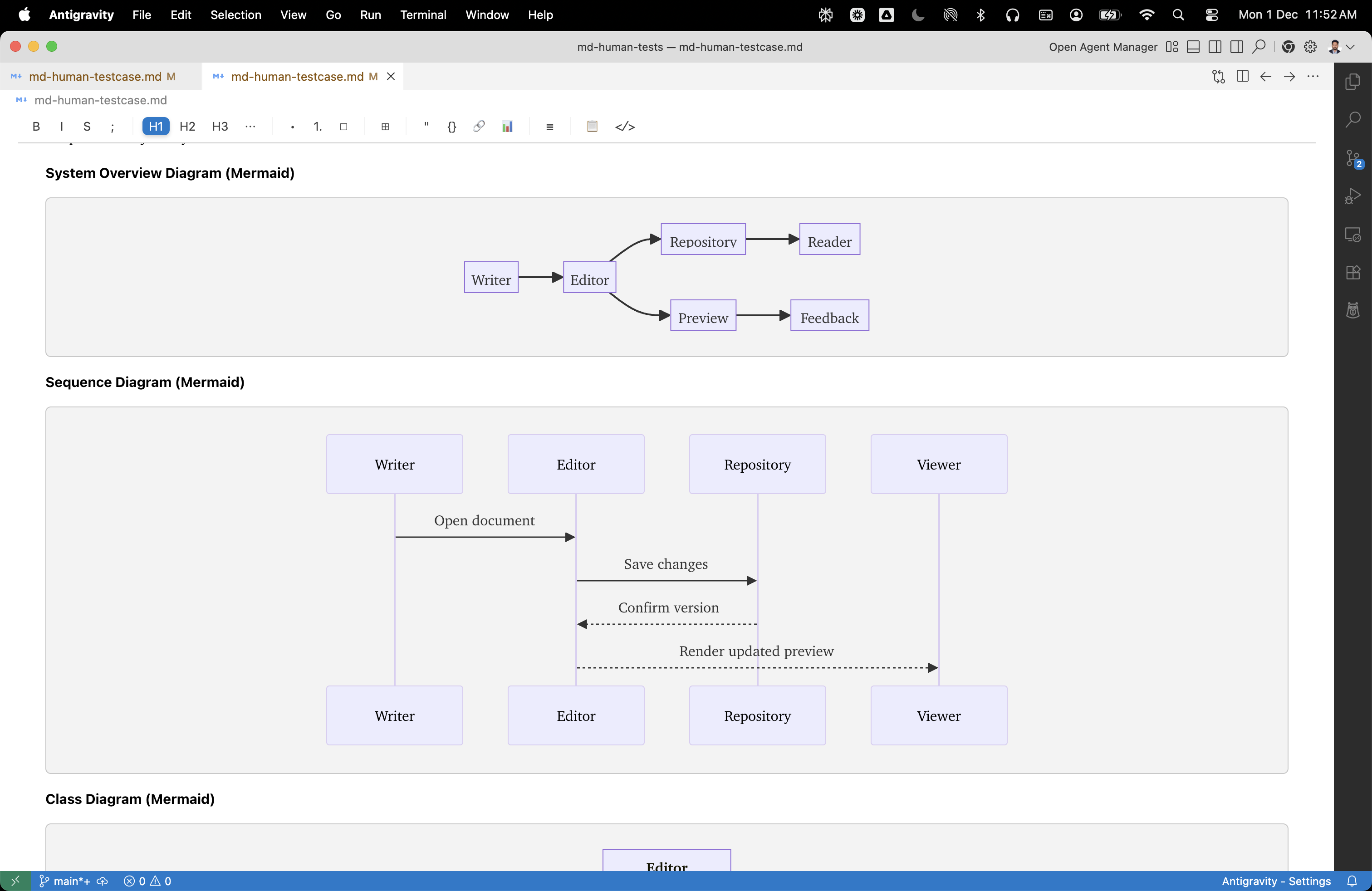Insert a table from the toolbar
Screen dimensions: 1372x891
(x=385, y=127)
